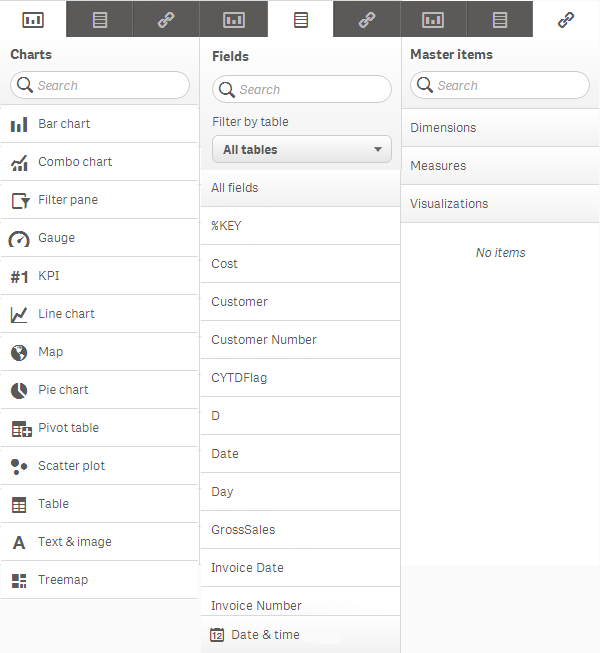Expand the Dimensions section
The height and width of the screenshot is (653, 600).
click(500, 128)
